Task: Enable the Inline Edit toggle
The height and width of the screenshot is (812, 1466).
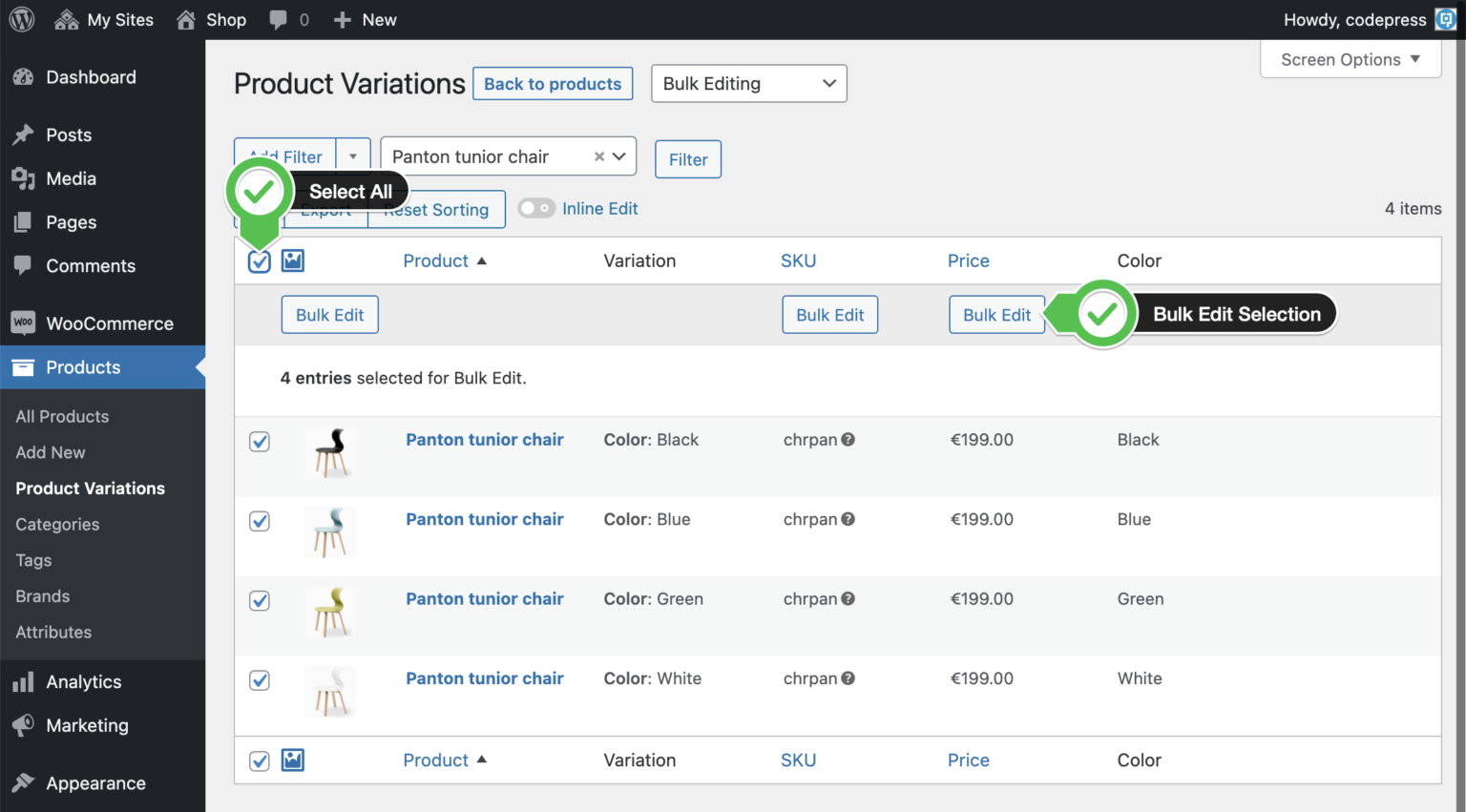Action: tap(536, 207)
